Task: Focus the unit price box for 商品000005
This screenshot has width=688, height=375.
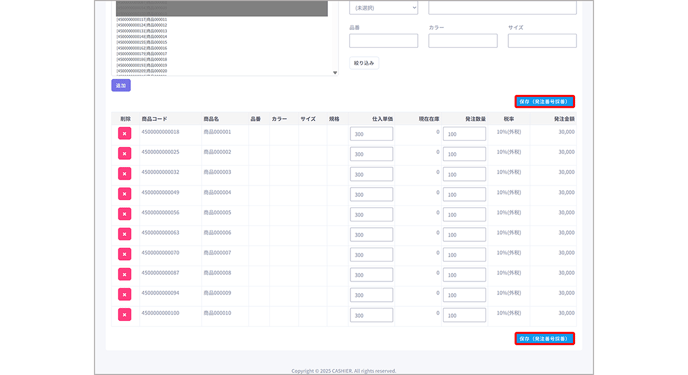Action: (x=372, y=214)
